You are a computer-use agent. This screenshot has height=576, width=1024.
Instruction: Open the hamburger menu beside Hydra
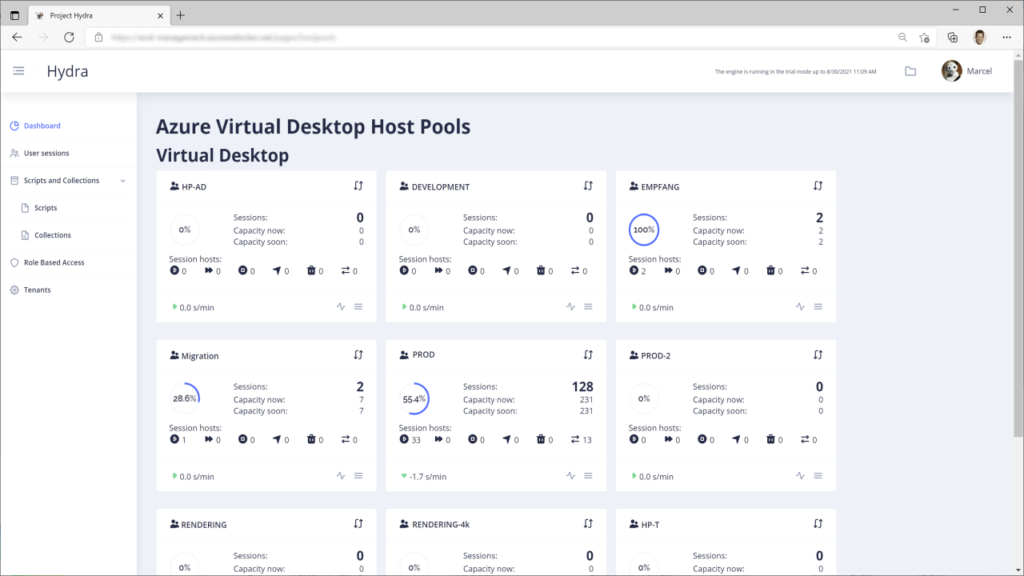pos(18,71)
